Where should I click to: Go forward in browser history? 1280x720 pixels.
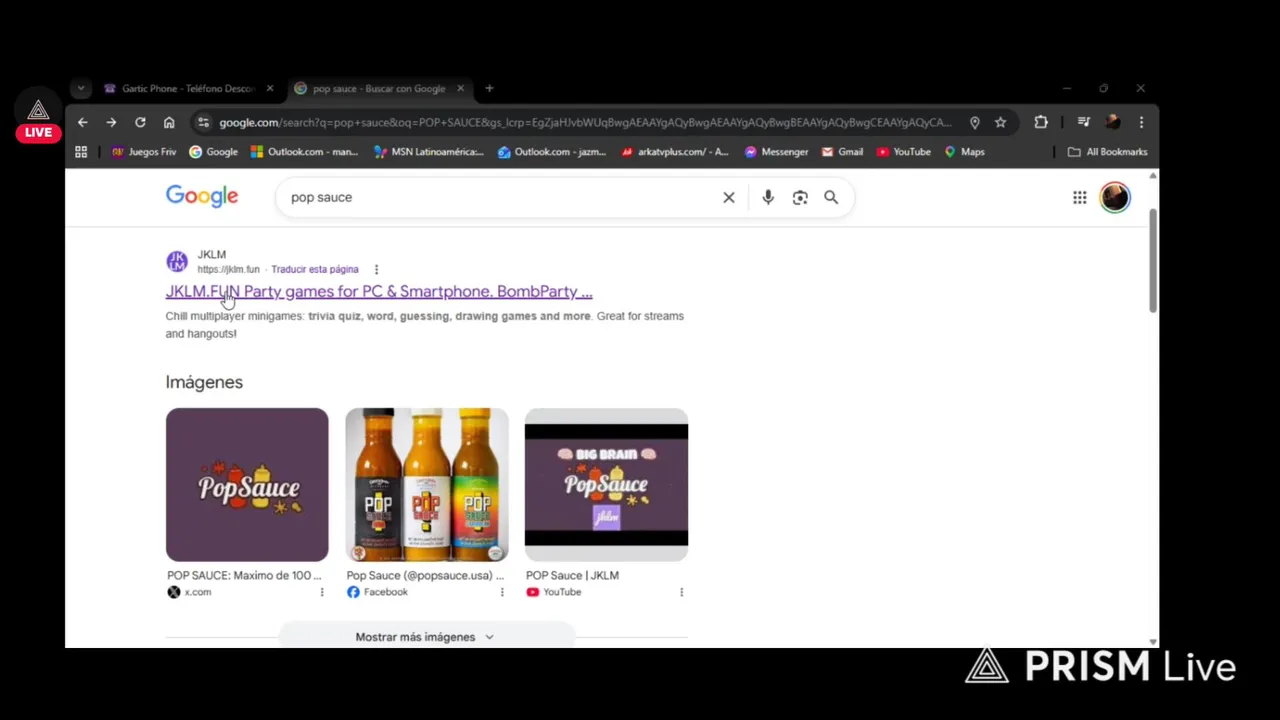click(x=111, y=122)
